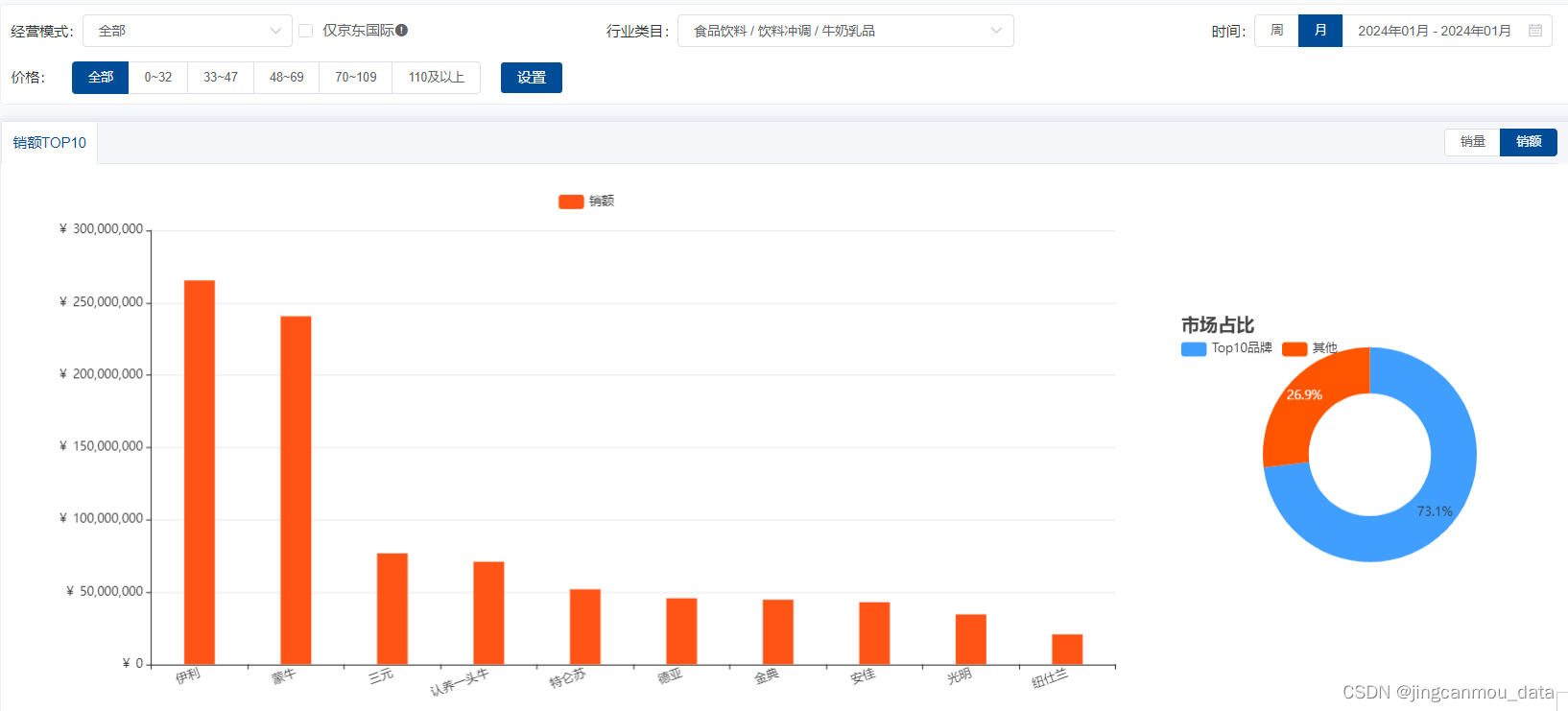Viewport: 1568px width, 711px height.
Task: Select the 周 time period option
Action: tap(1276, 31)
